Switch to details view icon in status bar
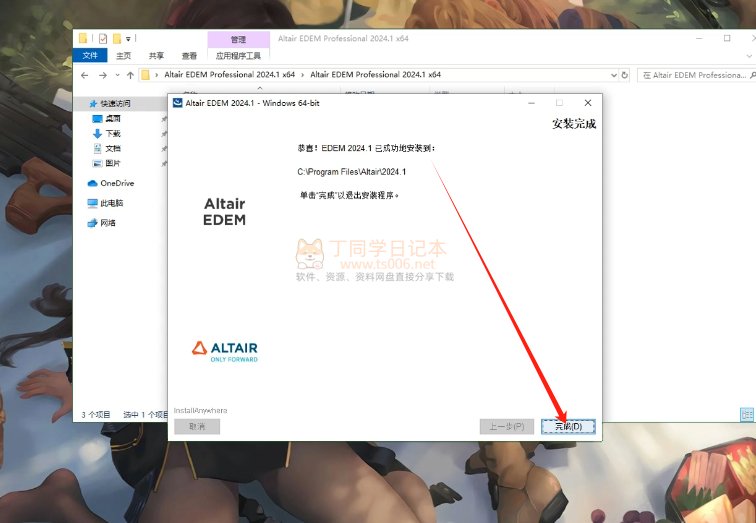 pyautogui.click(x=747, y=415)
